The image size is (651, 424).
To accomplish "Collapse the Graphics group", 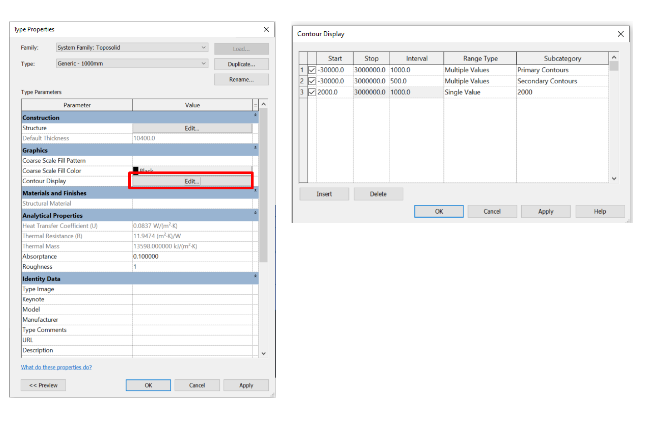I will (255, 147).
